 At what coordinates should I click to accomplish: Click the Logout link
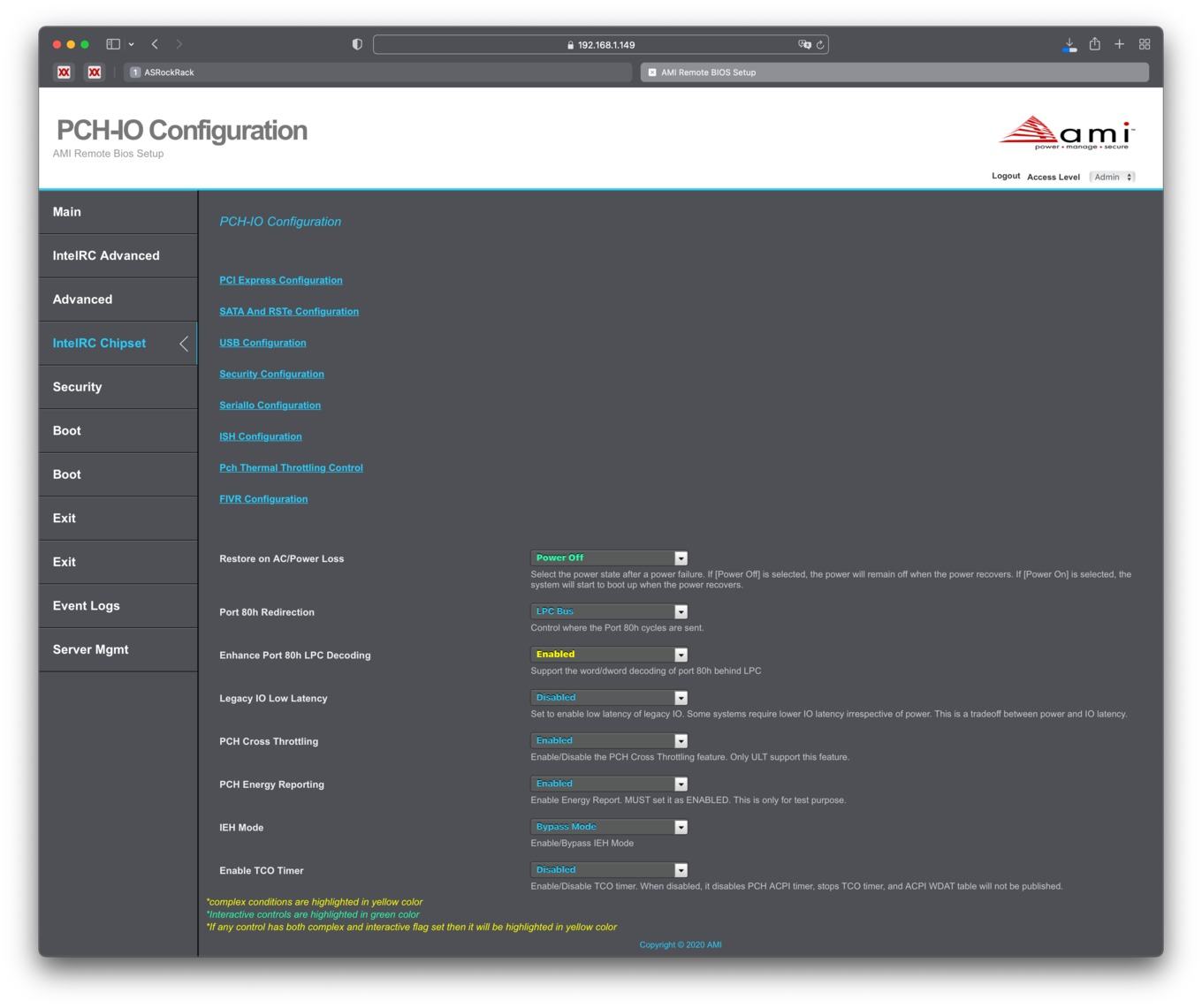[1006, 176]
